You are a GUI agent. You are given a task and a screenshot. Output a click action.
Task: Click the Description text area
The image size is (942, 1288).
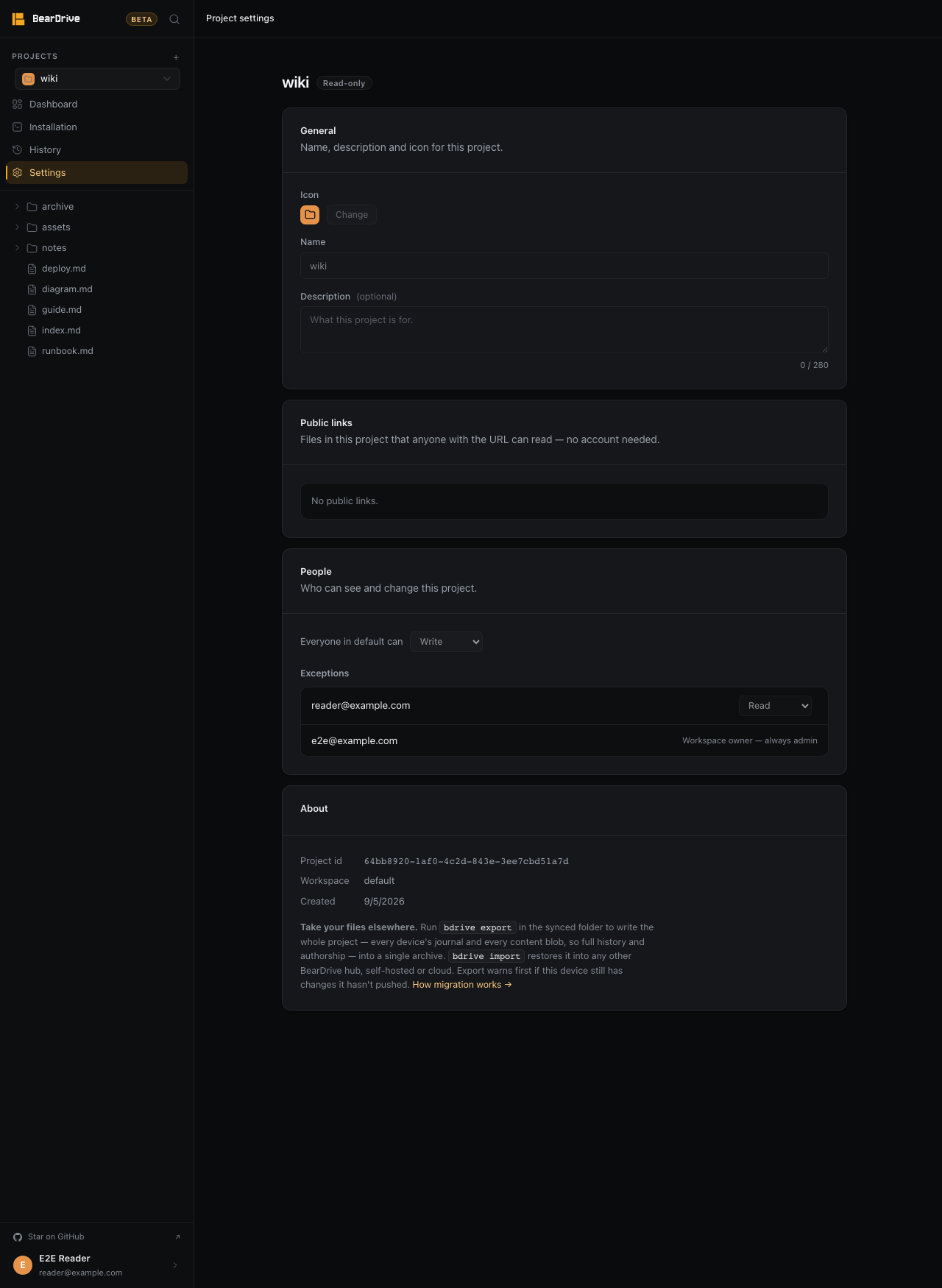pos(564,330)
